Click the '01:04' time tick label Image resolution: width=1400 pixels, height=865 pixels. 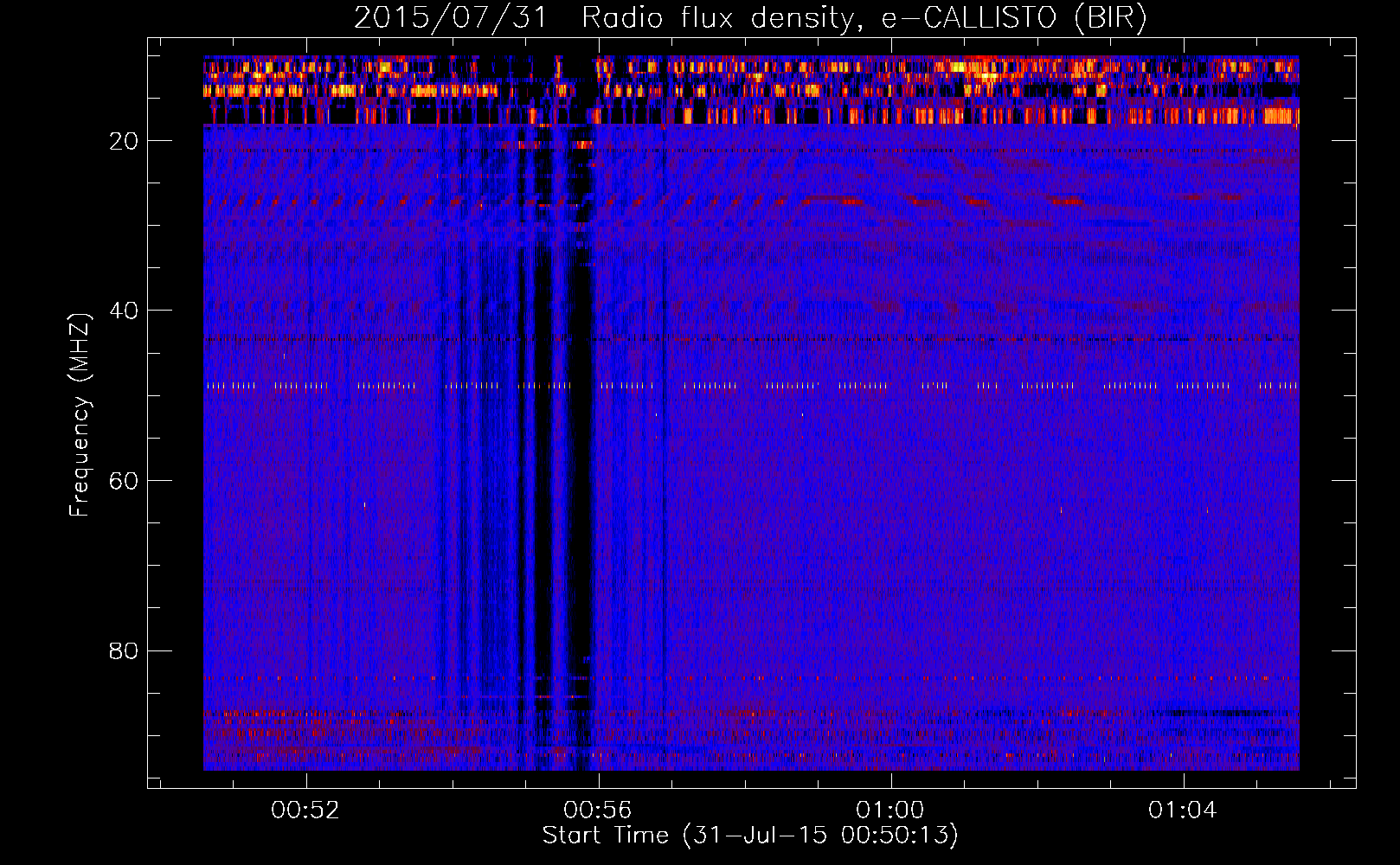(1183, 811)
